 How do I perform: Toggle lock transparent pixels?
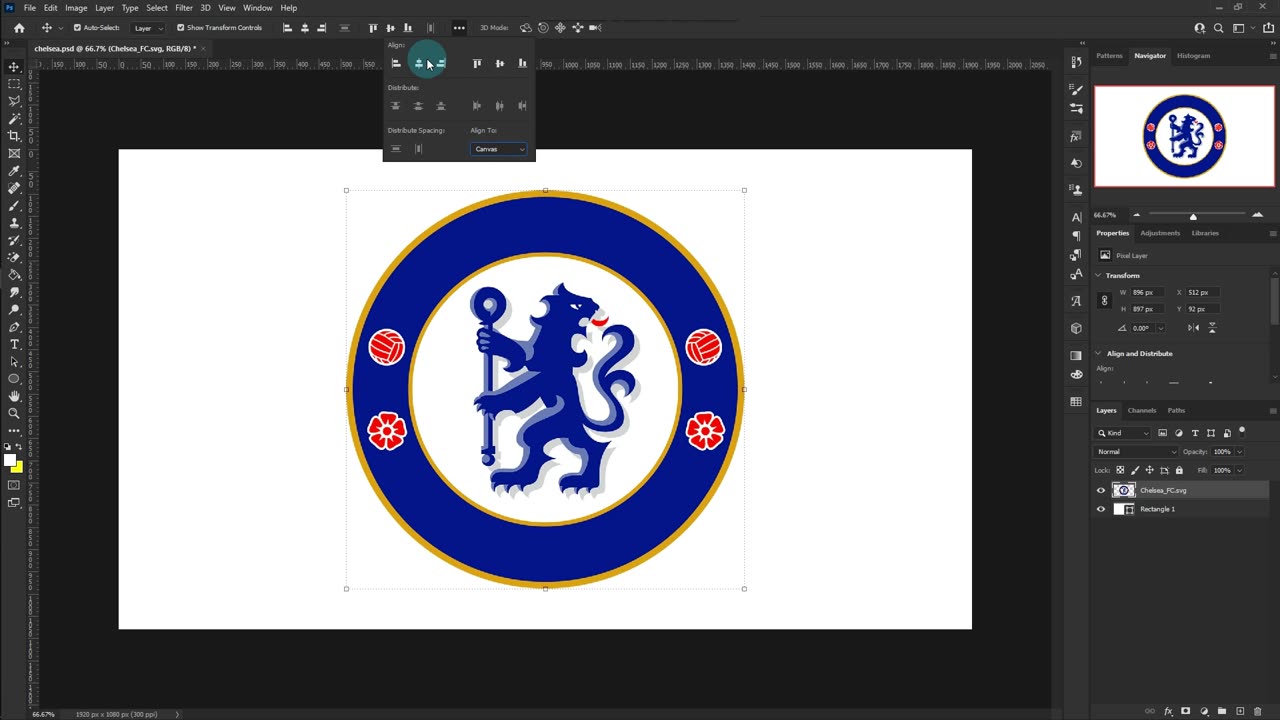point(1120,470)
